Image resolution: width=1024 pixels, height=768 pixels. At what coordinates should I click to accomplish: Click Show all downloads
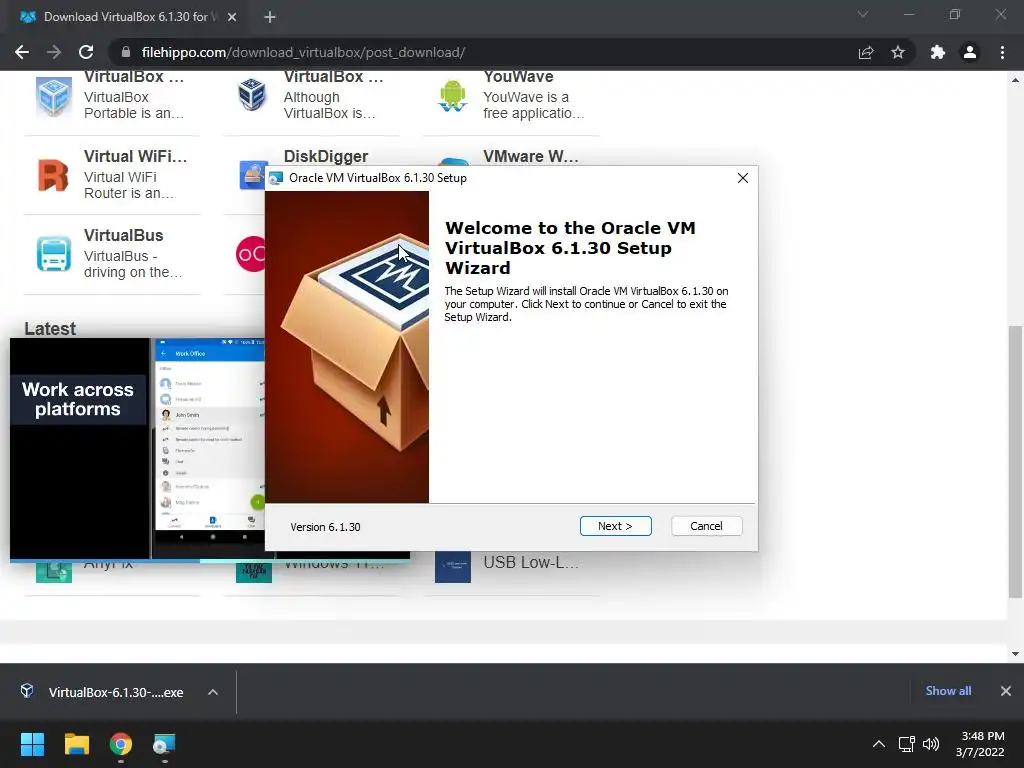pos(948,691)
